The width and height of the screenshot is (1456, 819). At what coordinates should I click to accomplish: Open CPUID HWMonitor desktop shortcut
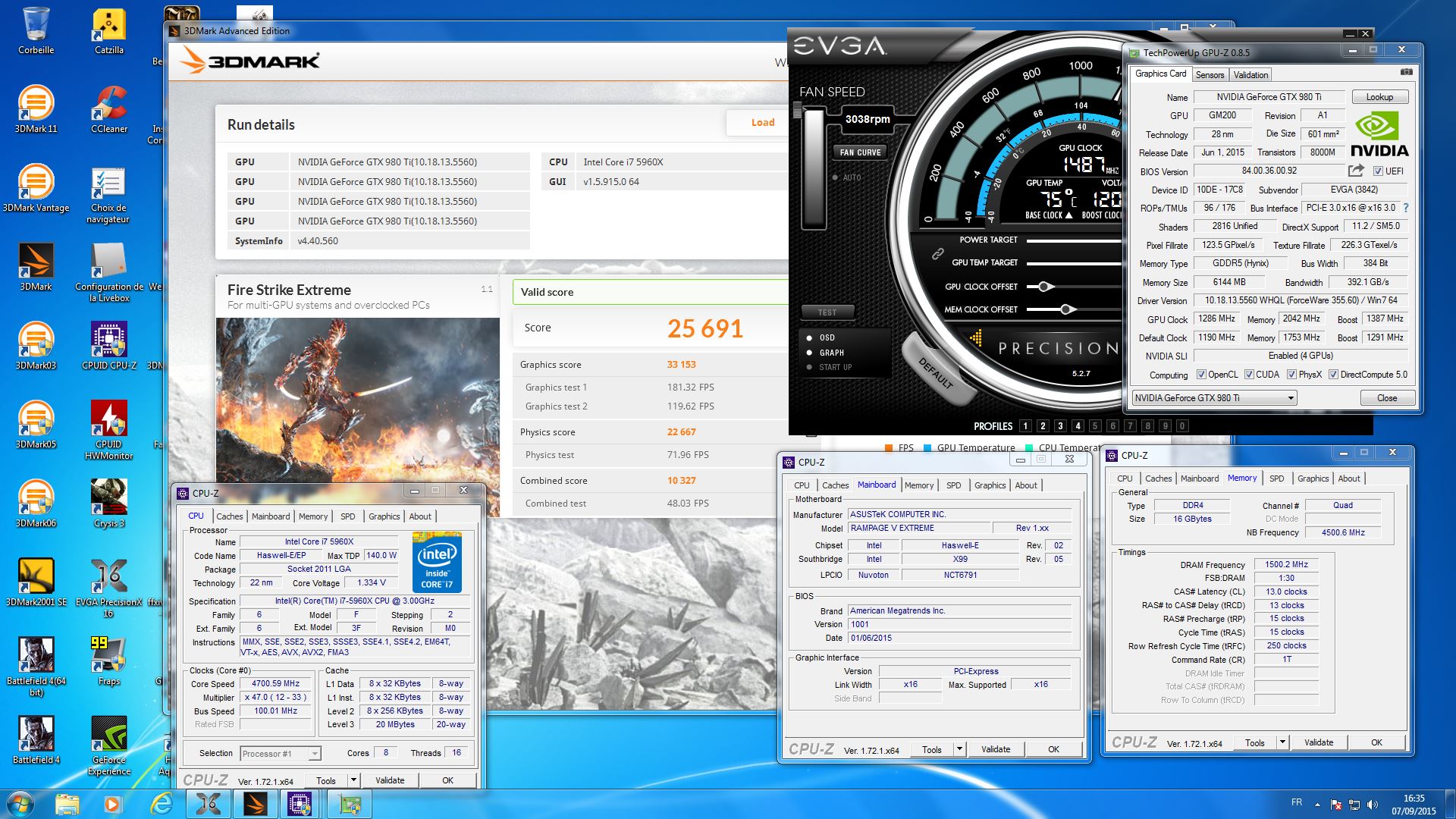pos(108,431)
